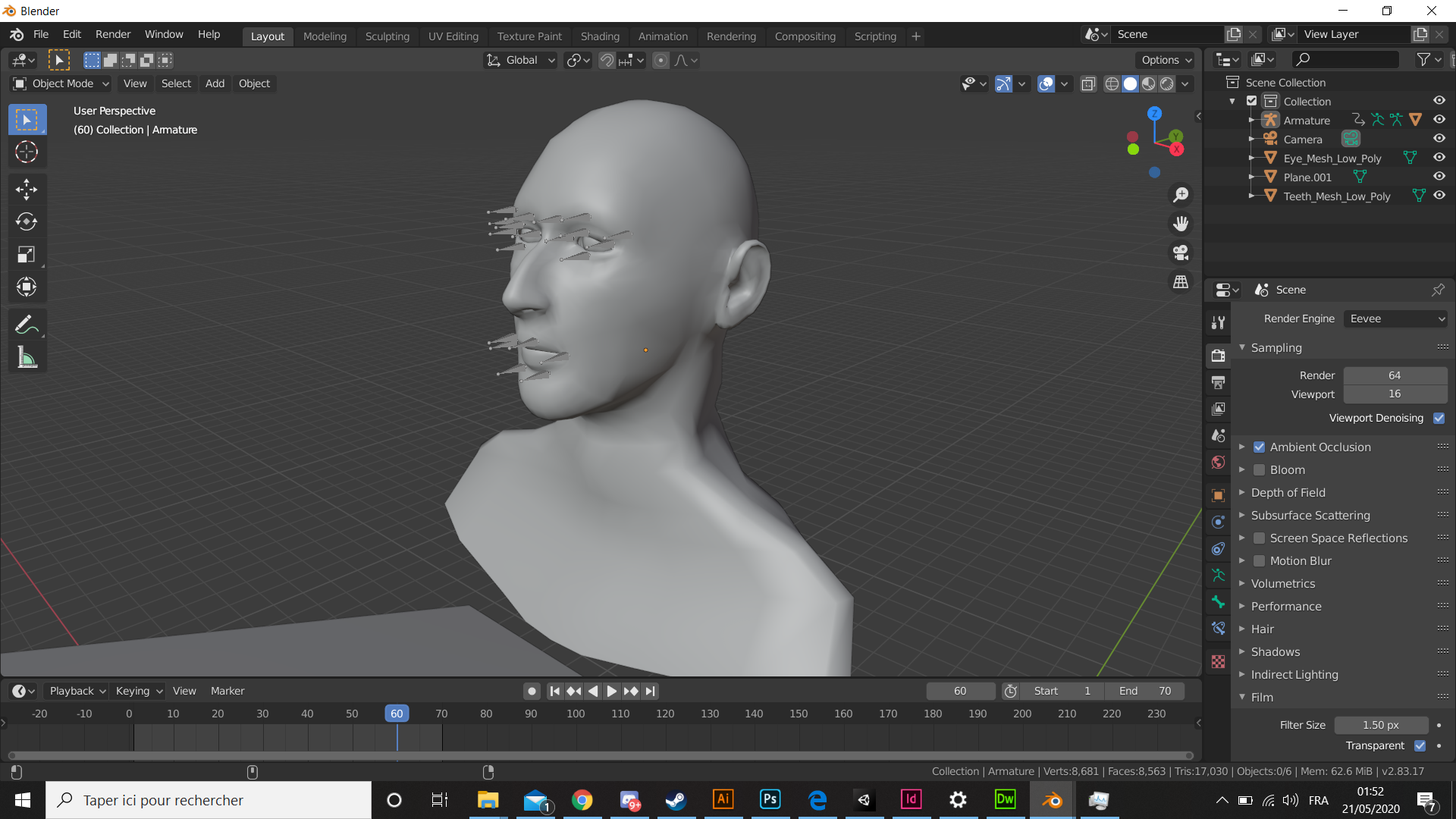The width and height of the screenshot is (1456, 819).
Task: Switch to the Sculpting workspace tab
Action: click(387, 36)
